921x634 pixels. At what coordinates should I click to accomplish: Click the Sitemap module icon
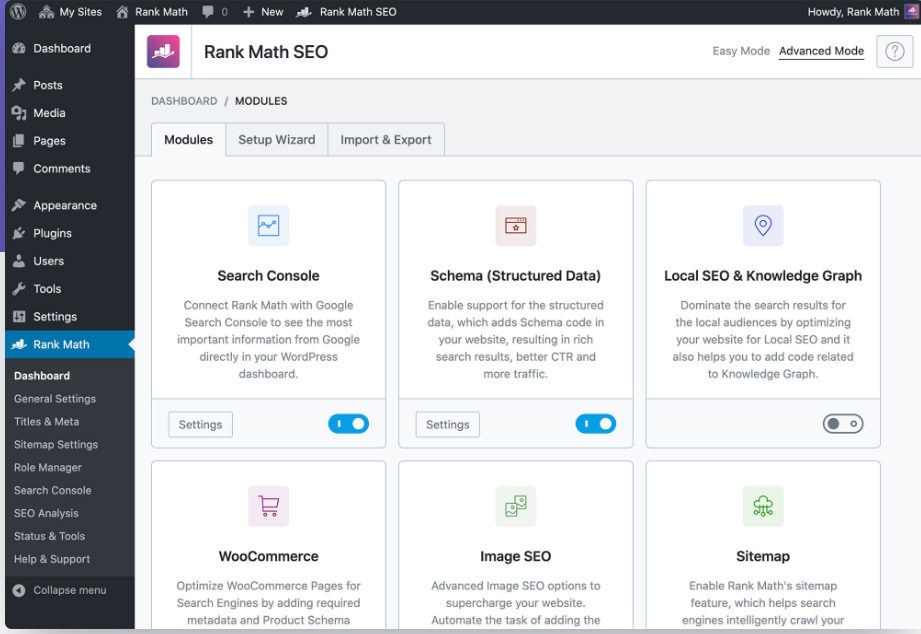tap(763, 506)
